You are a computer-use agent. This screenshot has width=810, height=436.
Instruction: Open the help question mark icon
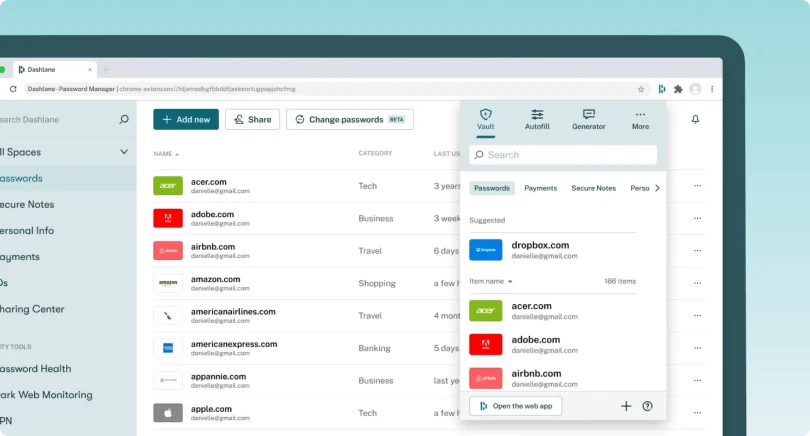647,406
